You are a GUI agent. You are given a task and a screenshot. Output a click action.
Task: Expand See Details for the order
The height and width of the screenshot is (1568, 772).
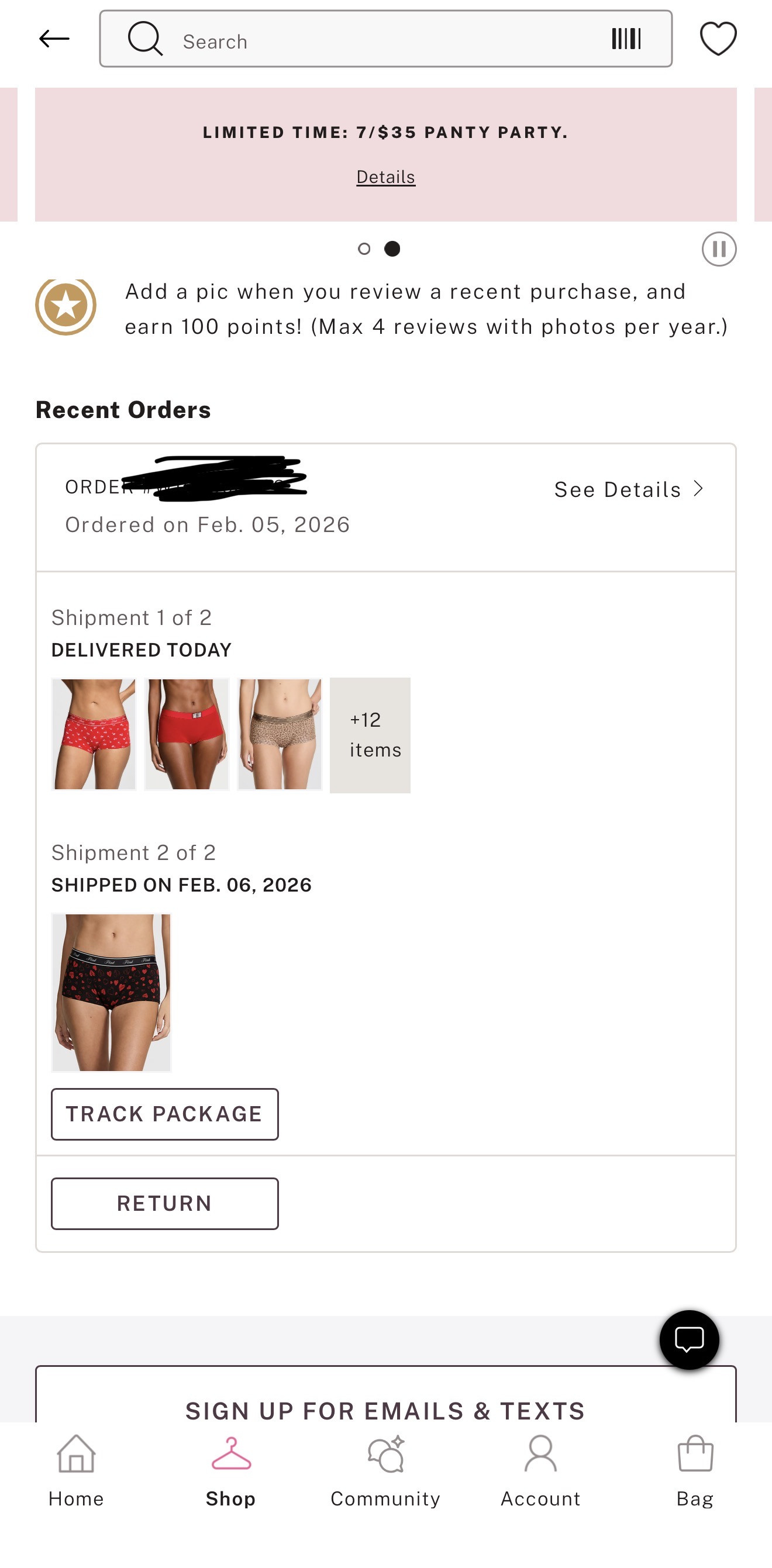[629, 489]
